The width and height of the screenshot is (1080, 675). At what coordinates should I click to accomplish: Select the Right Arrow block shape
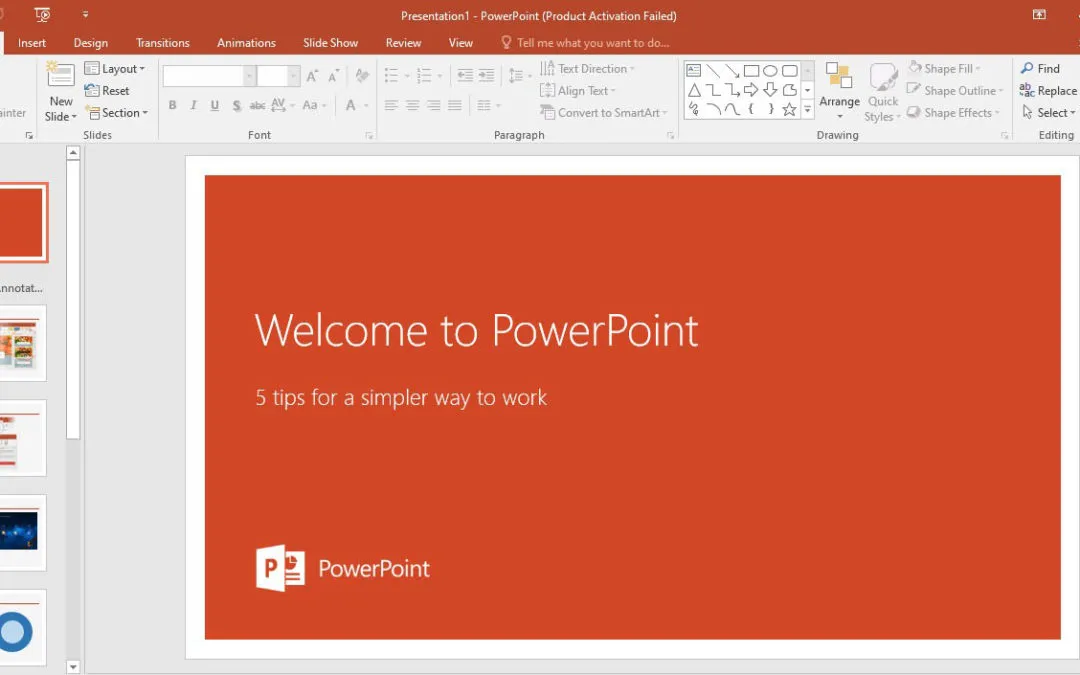[751, 90]
